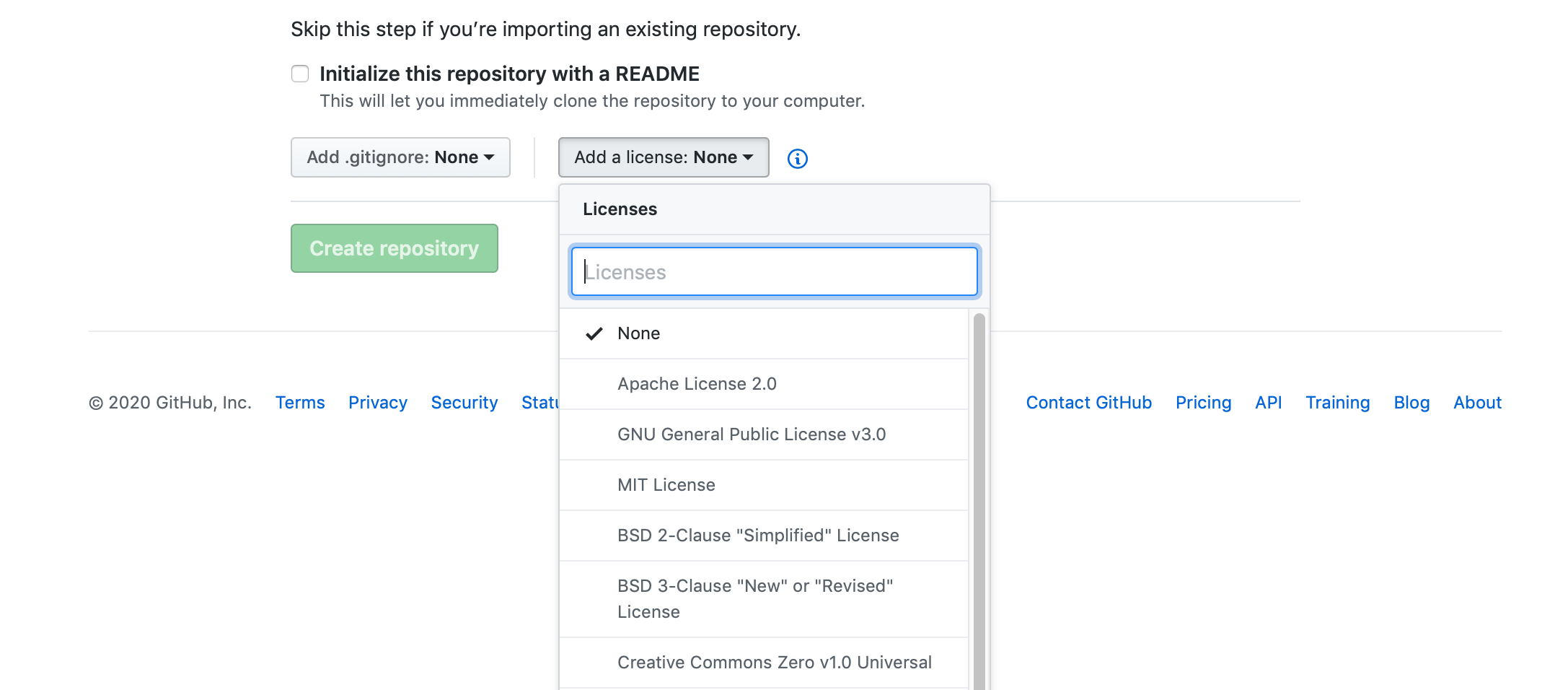Open the Contact GitHub link
The height and width of the screenshot is (690, 1568).
(x=1089, y=403)
